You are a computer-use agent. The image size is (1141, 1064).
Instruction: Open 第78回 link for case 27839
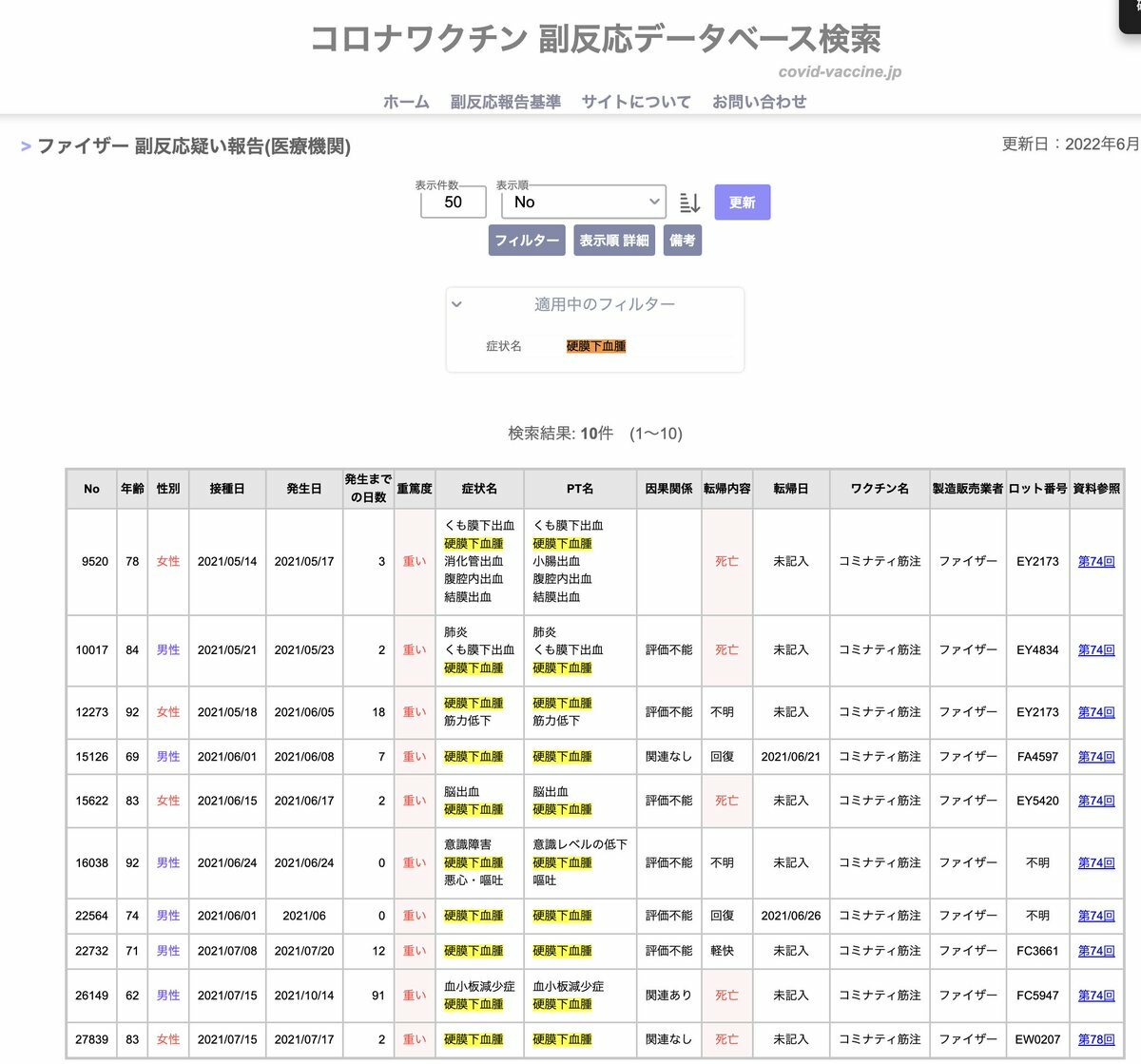[x=1095, y=1039]
